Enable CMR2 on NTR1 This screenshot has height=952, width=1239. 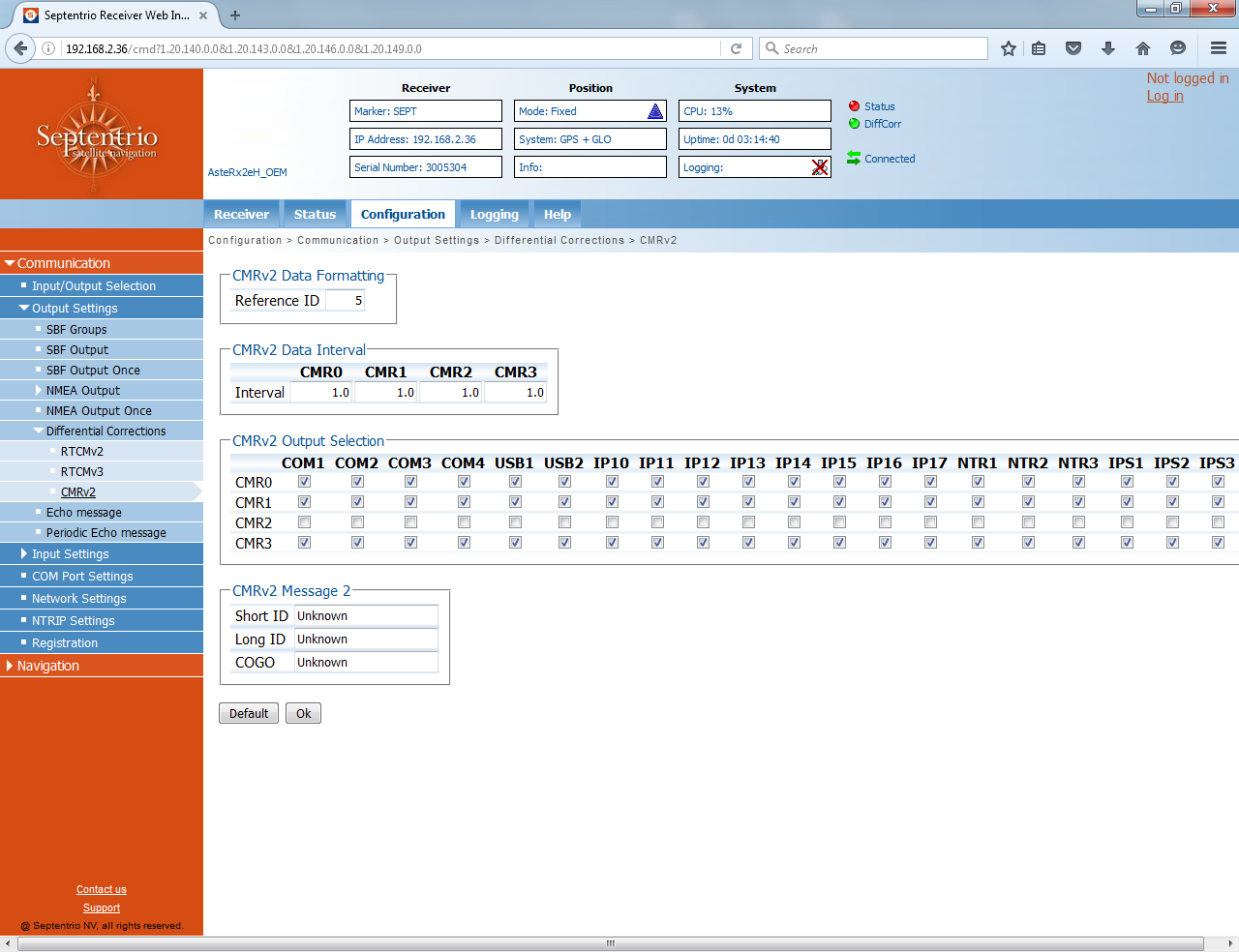[x=978, y=522]
